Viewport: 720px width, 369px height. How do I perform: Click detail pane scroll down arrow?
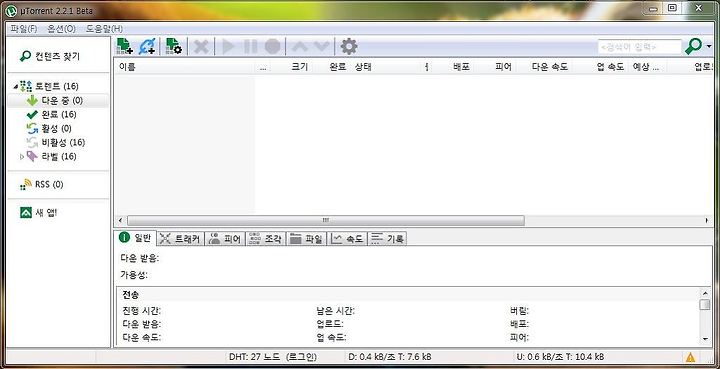705,339
